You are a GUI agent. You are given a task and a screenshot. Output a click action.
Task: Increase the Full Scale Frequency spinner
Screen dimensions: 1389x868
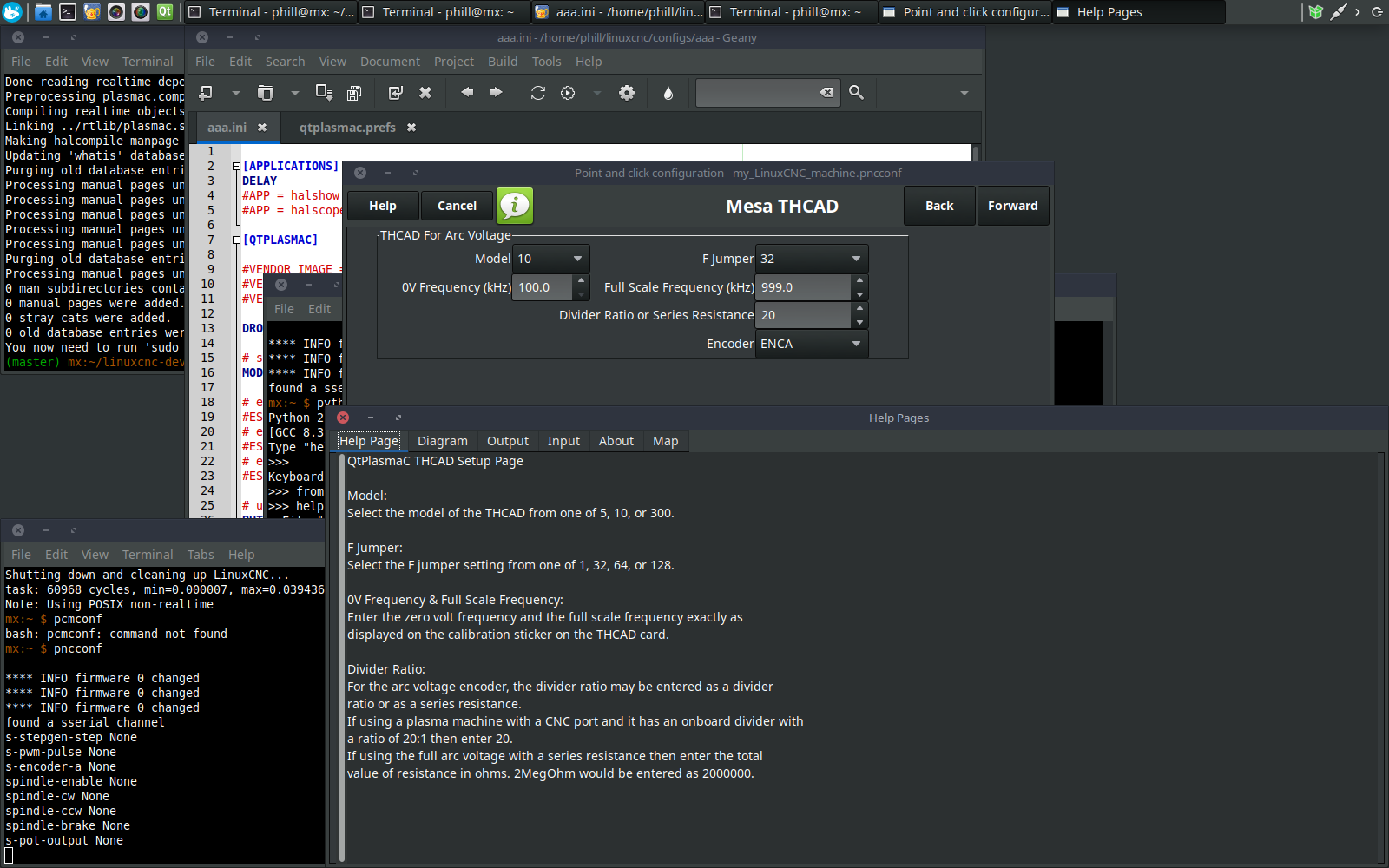point(859,280)
